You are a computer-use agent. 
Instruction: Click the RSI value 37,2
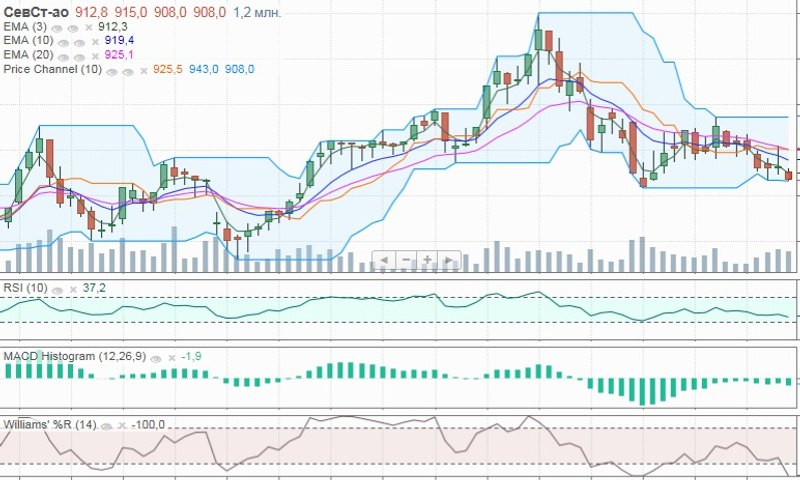pyautogui.click(x=94, y=288)
